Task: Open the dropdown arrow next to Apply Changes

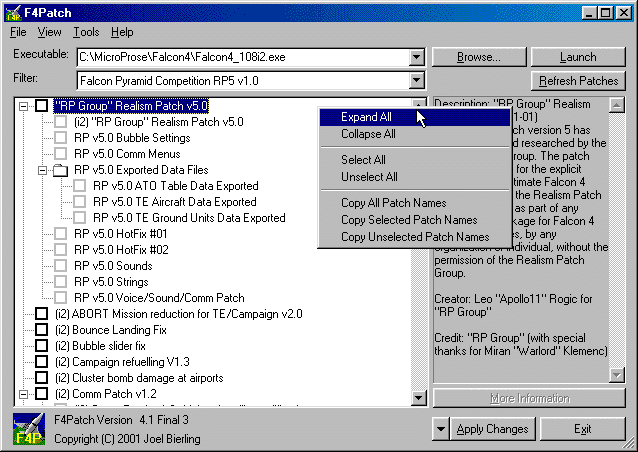Action: pos(441,430)
